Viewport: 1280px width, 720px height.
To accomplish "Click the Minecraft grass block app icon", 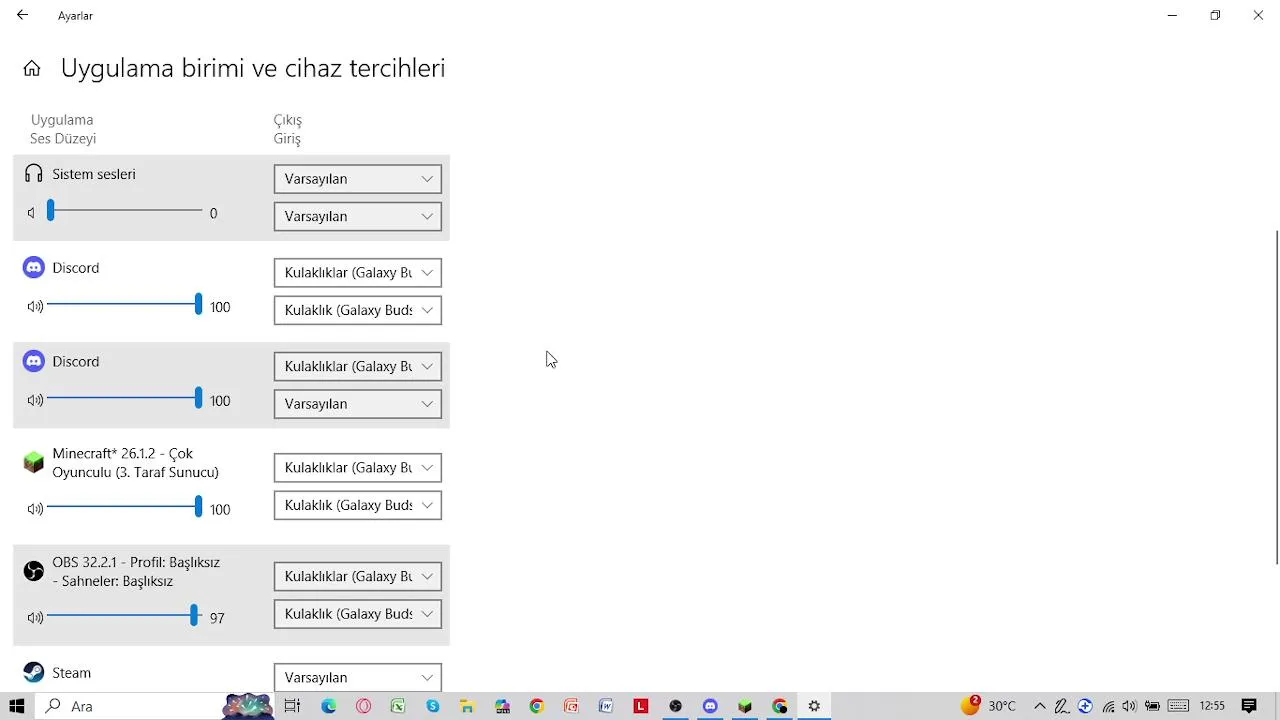I will tap(34, 463).
